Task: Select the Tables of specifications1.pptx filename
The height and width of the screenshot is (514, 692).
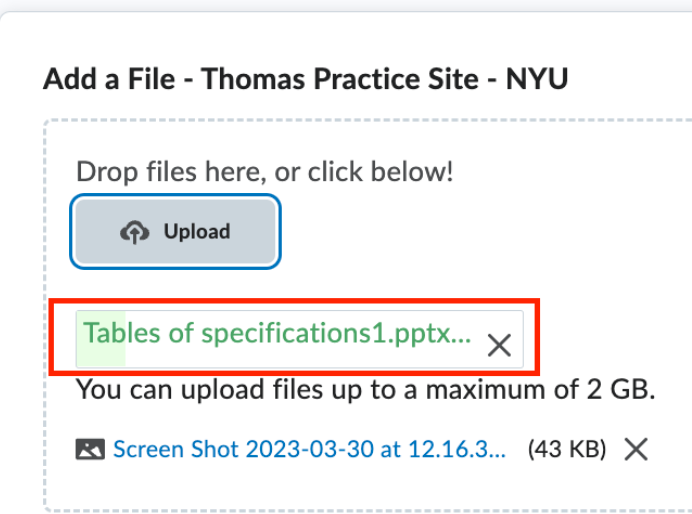Action: click(x=277, y=333)
